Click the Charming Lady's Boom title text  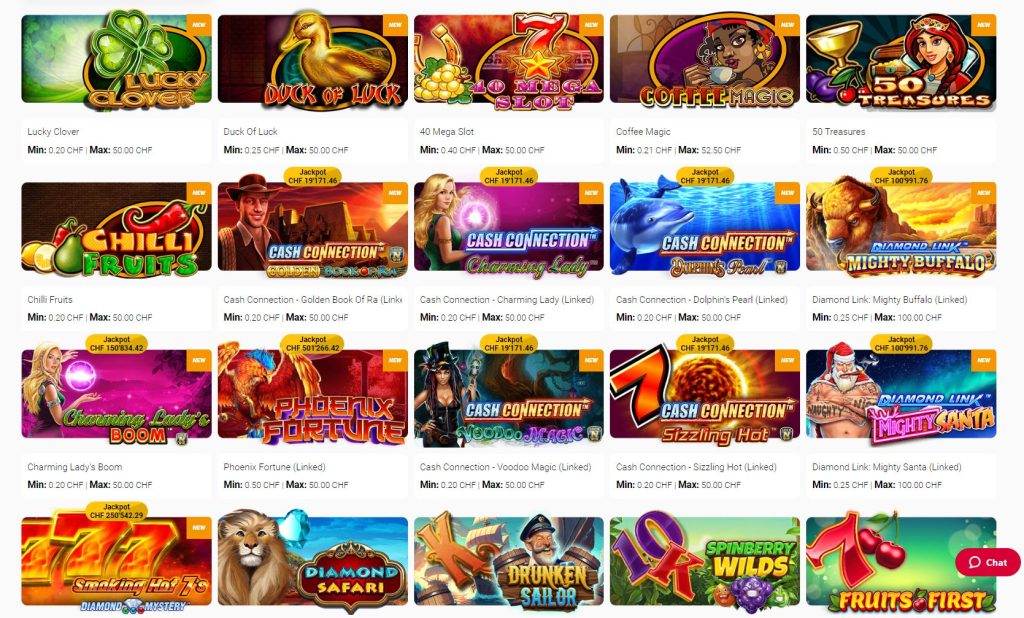(74, 467)
